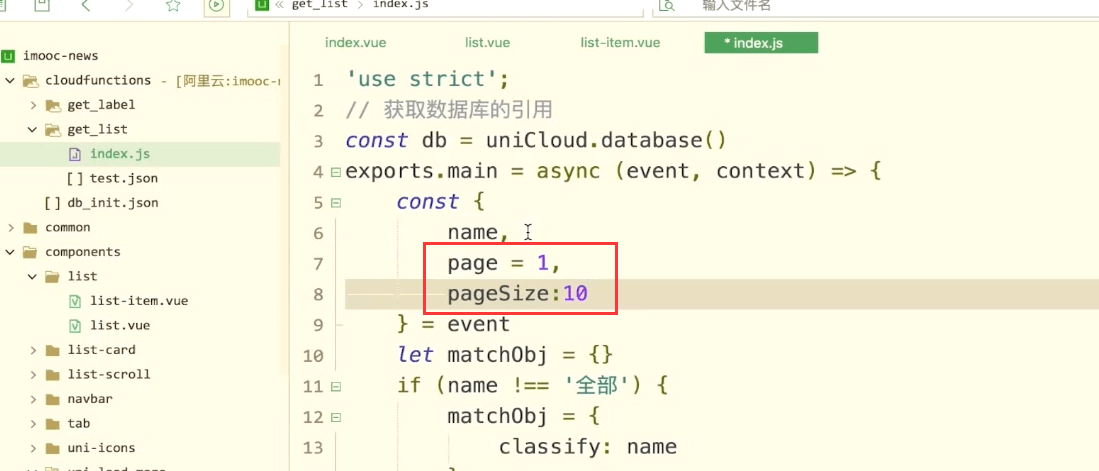
Task: Select the components folder name
Action: tap(83, 252)
